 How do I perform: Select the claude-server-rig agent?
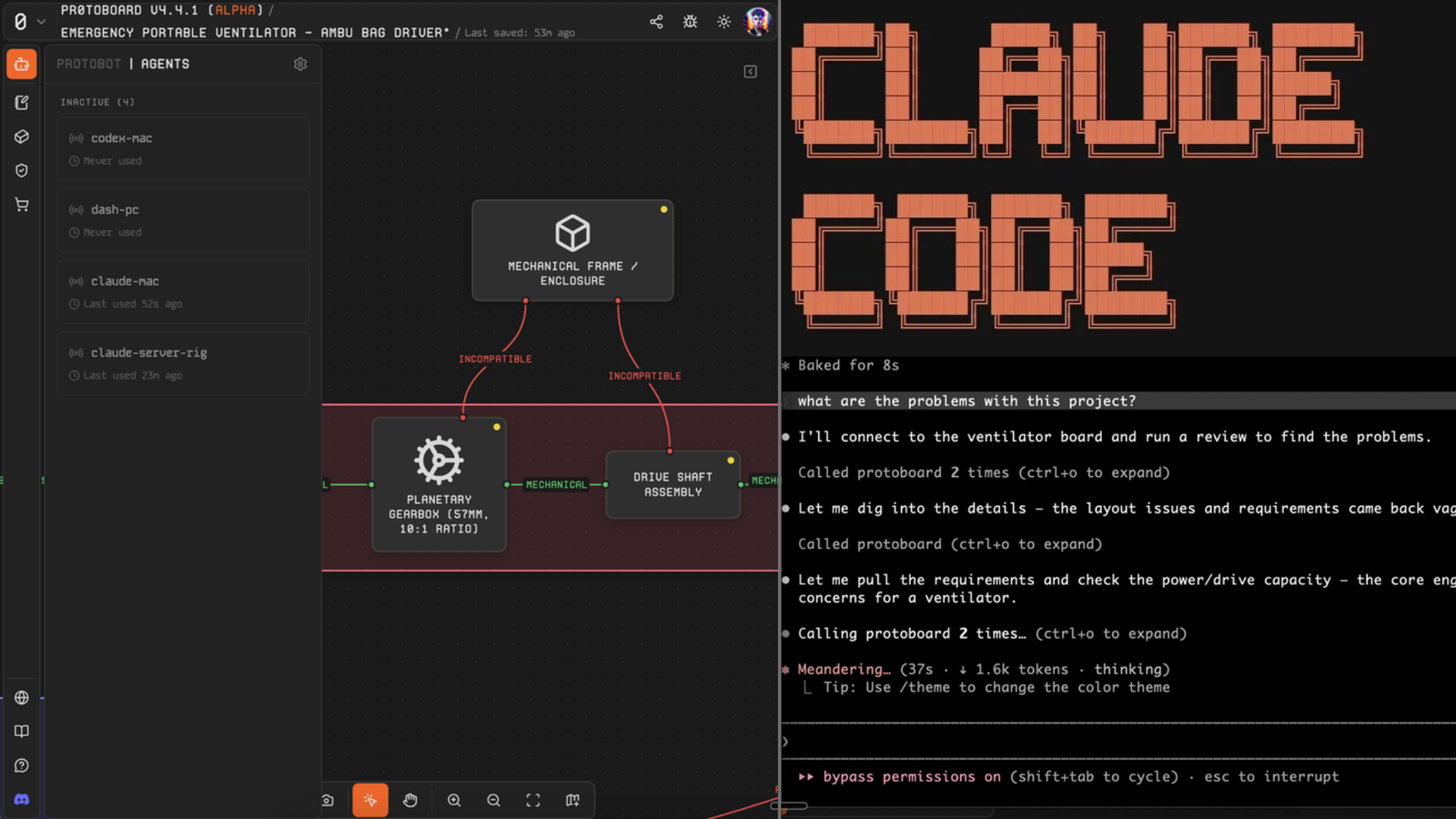click(x=183, y=363)
